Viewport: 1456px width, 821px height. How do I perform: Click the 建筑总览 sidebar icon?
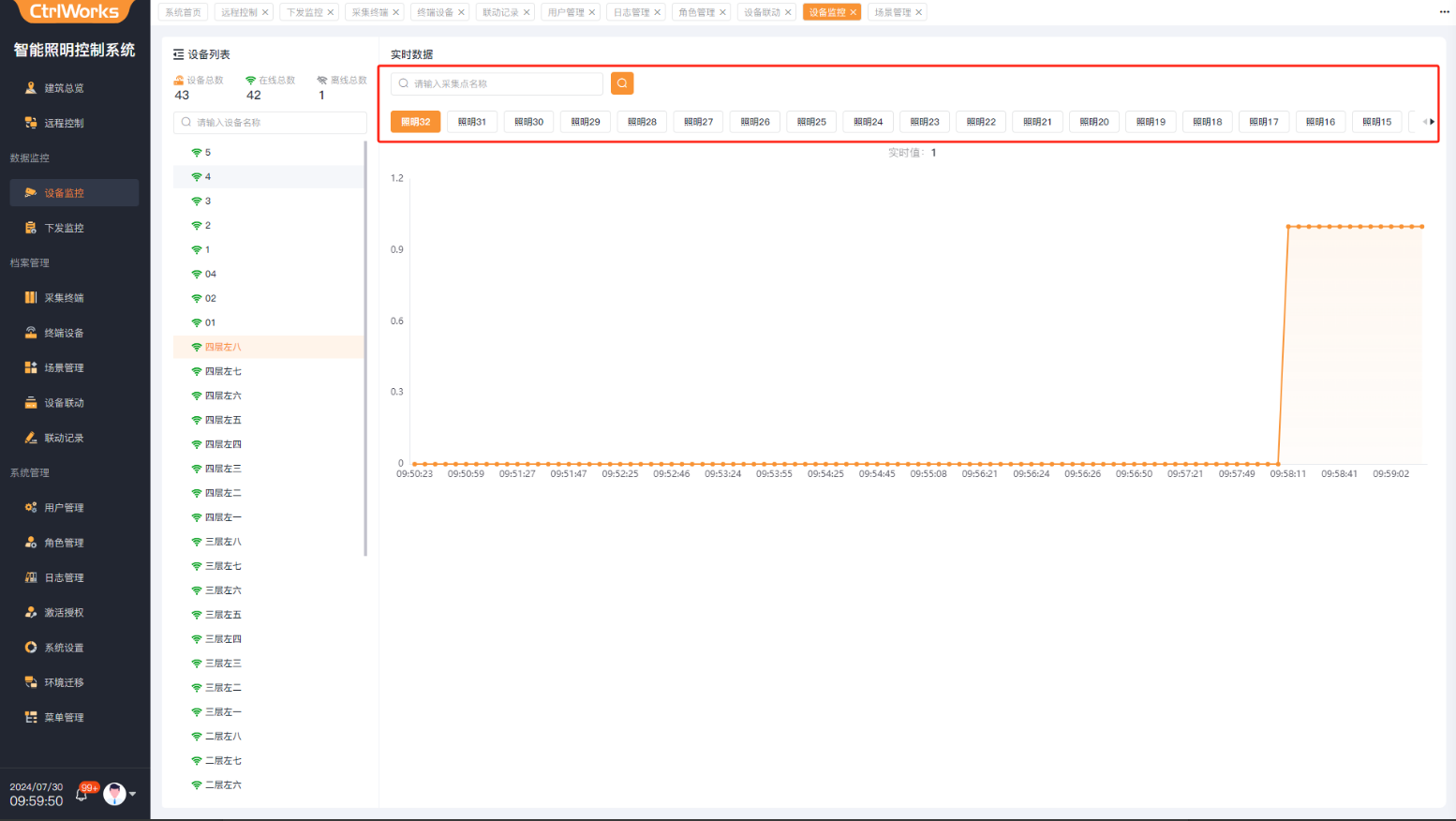pos(31,88)
